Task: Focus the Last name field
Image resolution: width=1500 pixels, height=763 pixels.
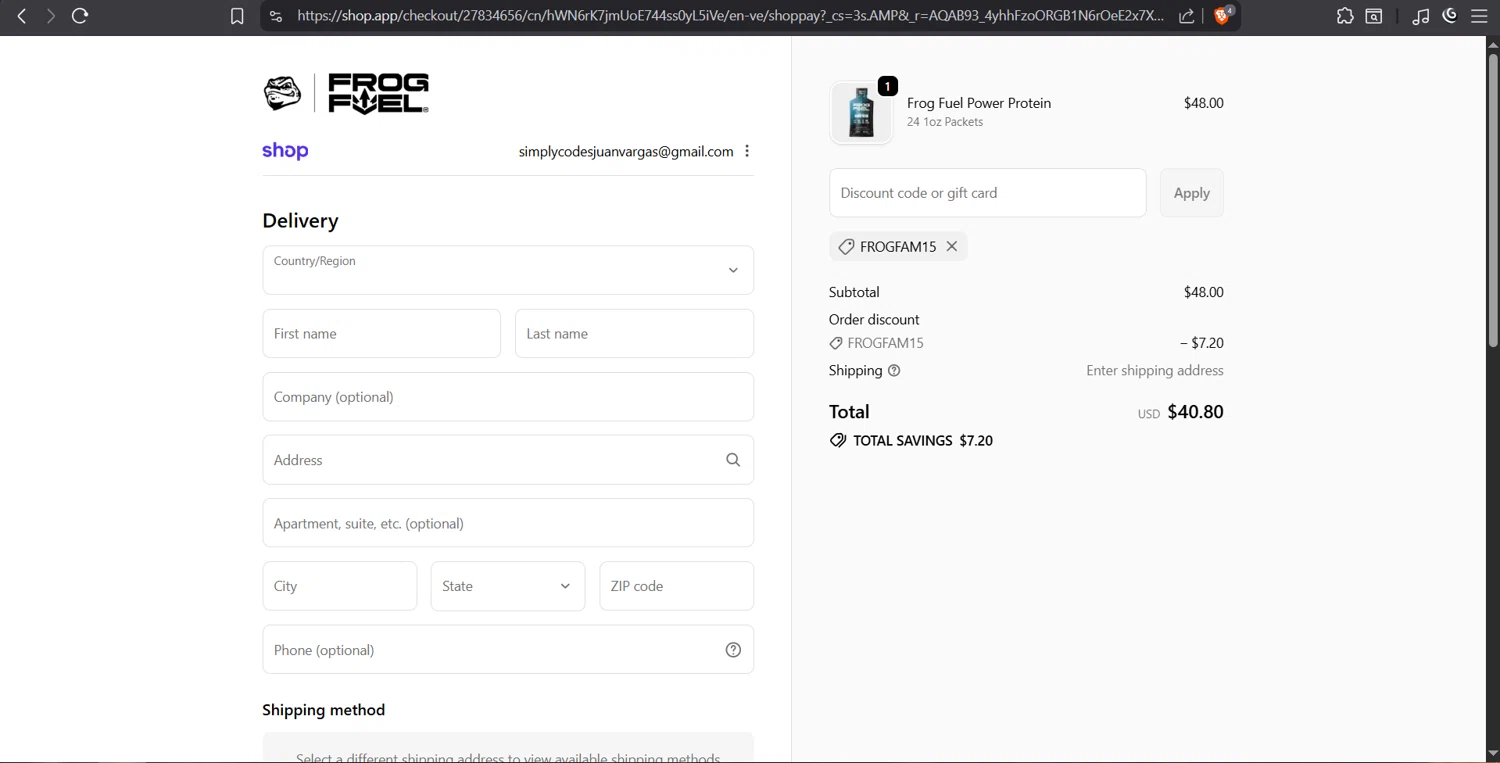Action: 634,333
